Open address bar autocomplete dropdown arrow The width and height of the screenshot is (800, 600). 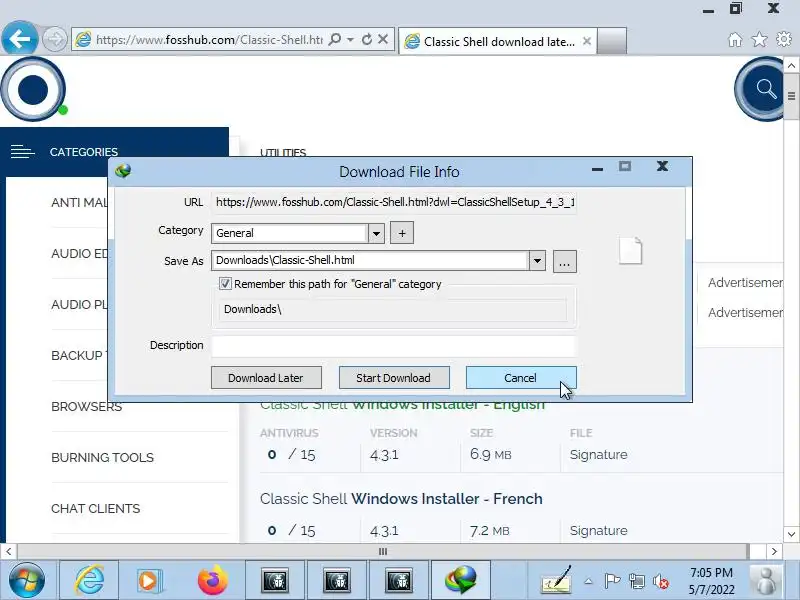coord(351,39)
